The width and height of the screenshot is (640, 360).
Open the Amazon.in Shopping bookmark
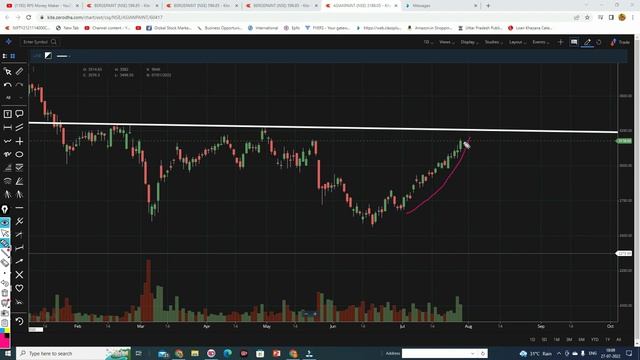point(430,28)
